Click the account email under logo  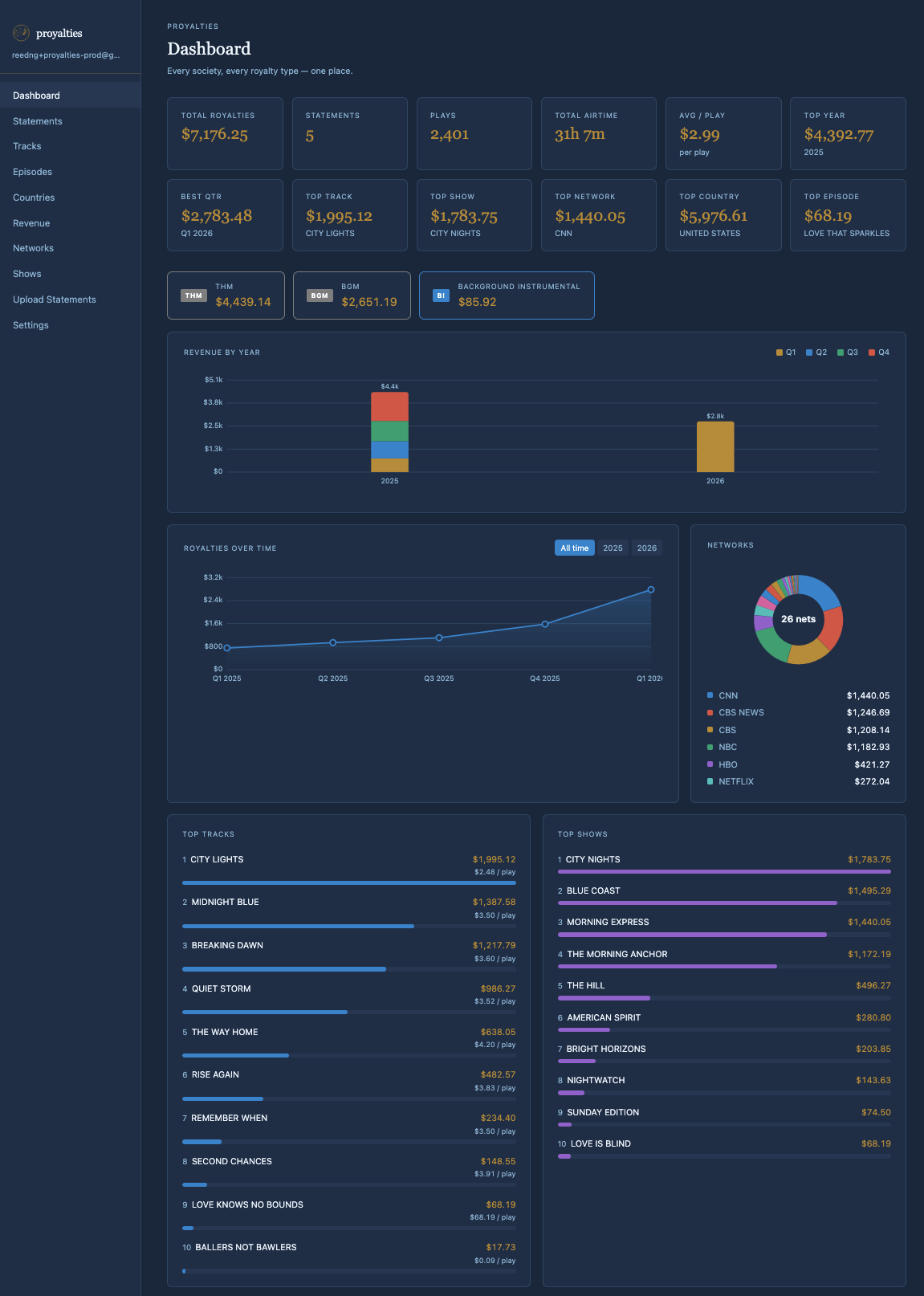[x=66, y=55]
